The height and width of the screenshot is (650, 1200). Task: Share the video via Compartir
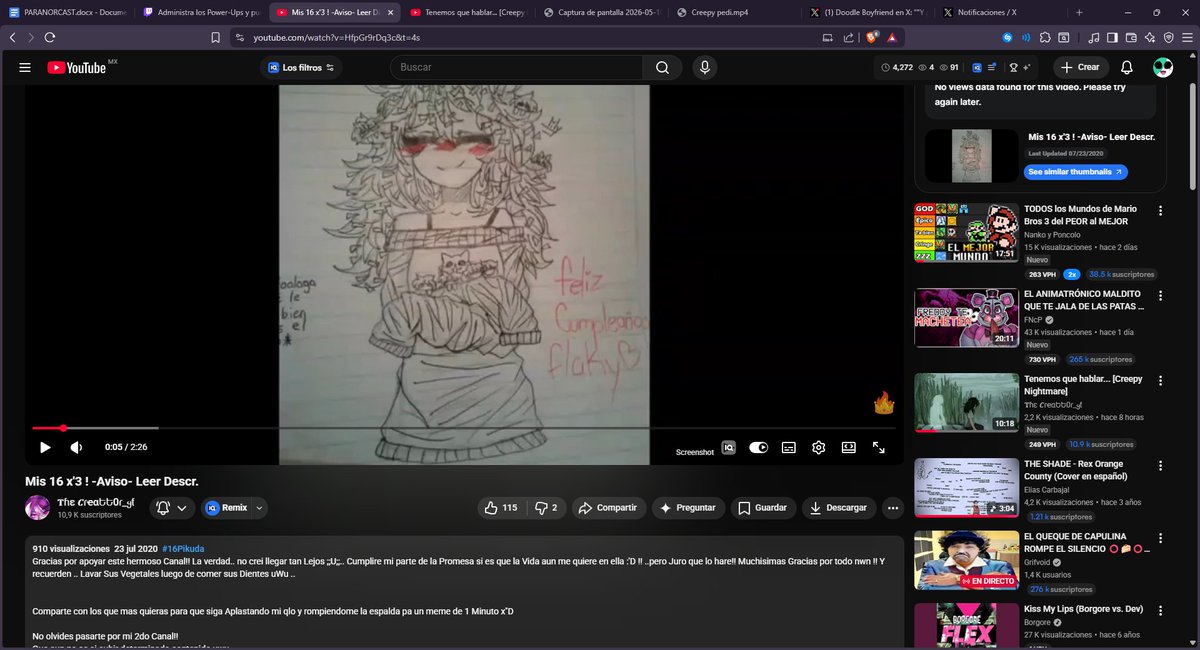click(607, 508)
